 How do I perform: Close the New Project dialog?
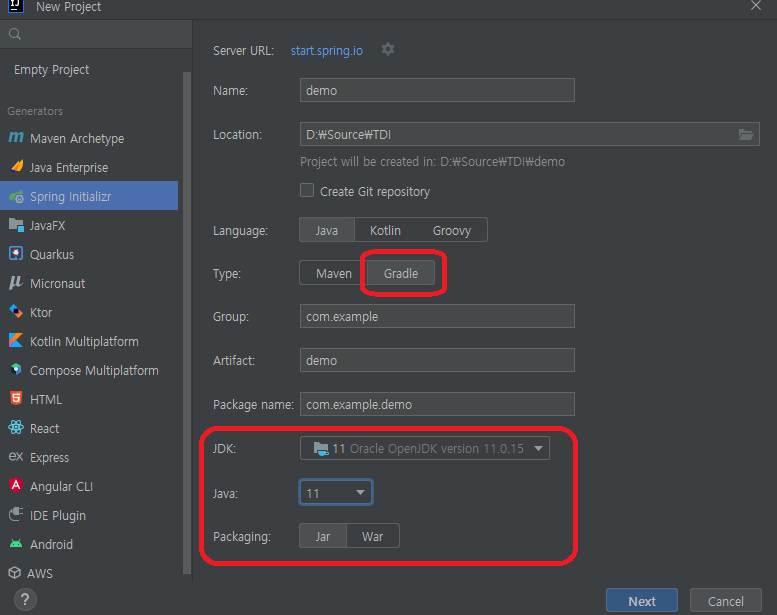756,6
